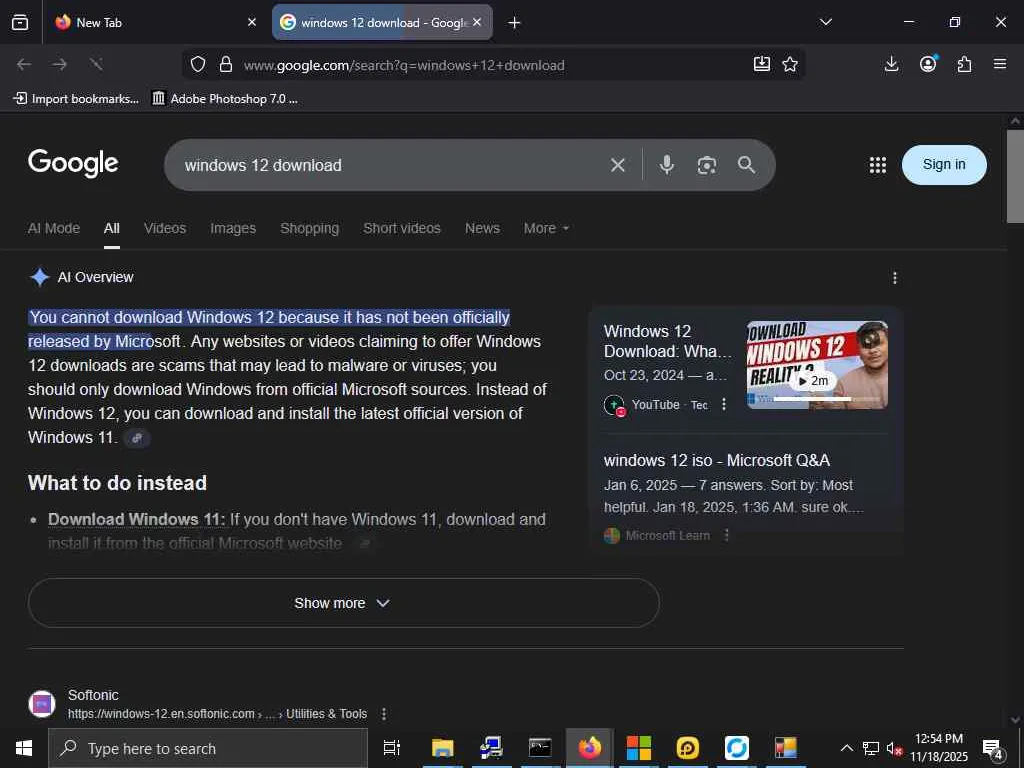Screen dimensions: 1024x768
Task: Open Firefox hamburger application menu
Action: tap(1000, 64)
